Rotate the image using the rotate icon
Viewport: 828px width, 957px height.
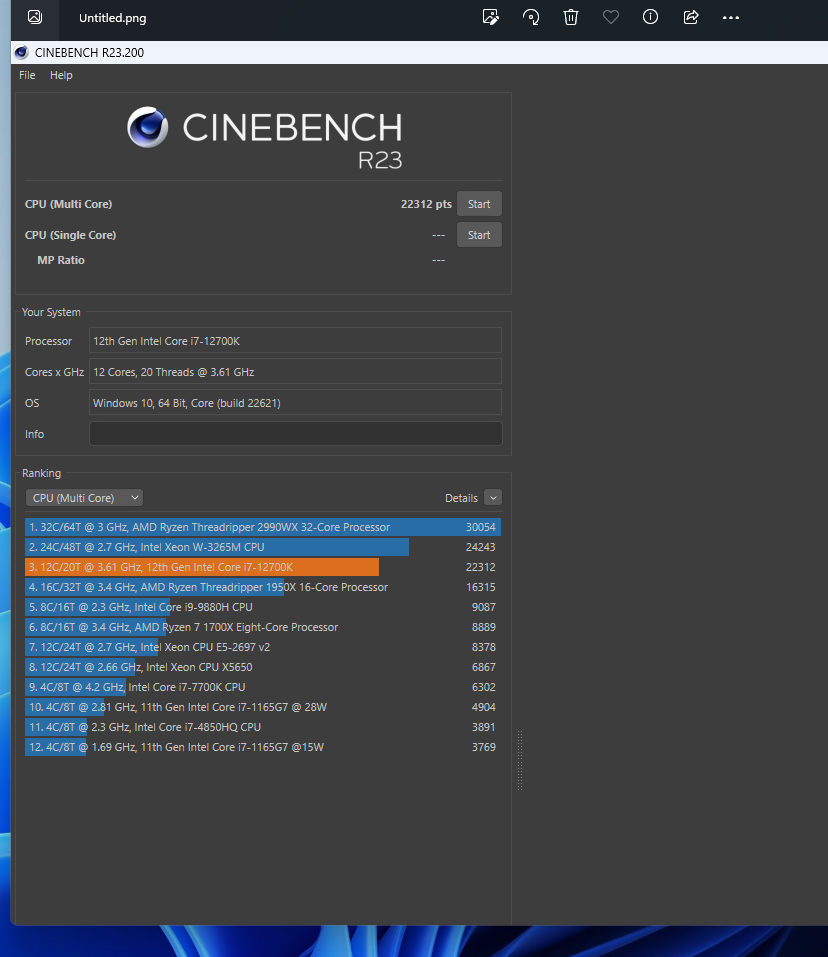point(531,17)
